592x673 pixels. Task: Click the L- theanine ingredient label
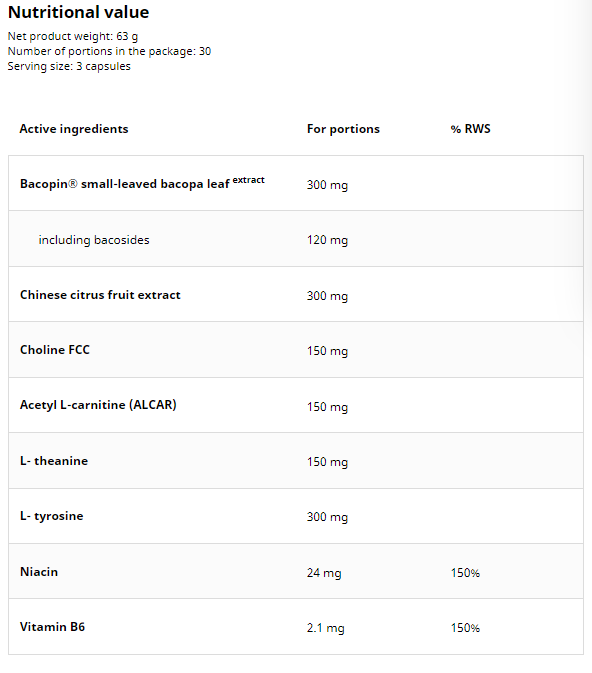coord(54,461)
